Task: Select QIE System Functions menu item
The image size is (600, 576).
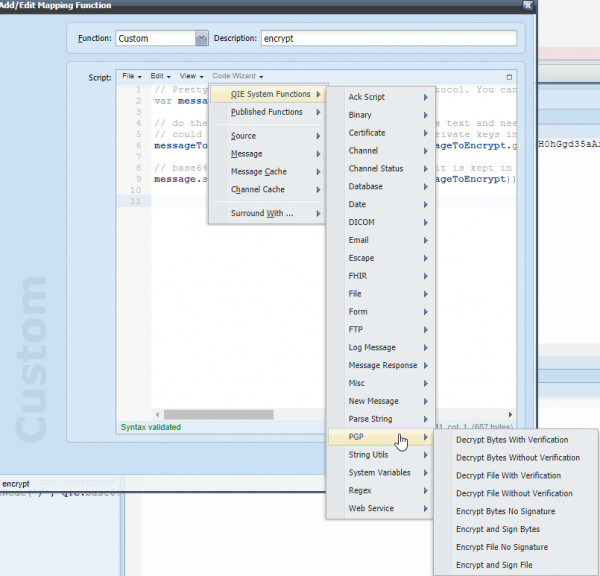Action: tap(268, 94)
